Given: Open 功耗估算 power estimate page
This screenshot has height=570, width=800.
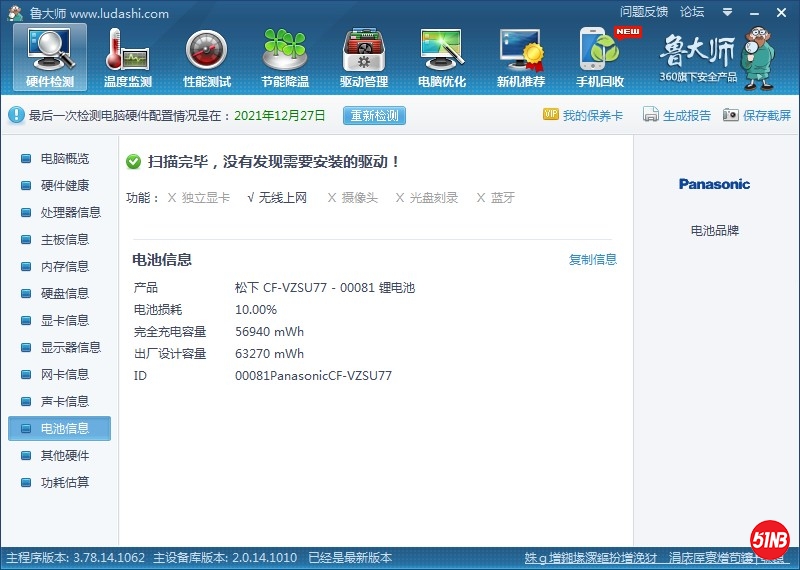Looking at the screenshot, I should 64,483.
